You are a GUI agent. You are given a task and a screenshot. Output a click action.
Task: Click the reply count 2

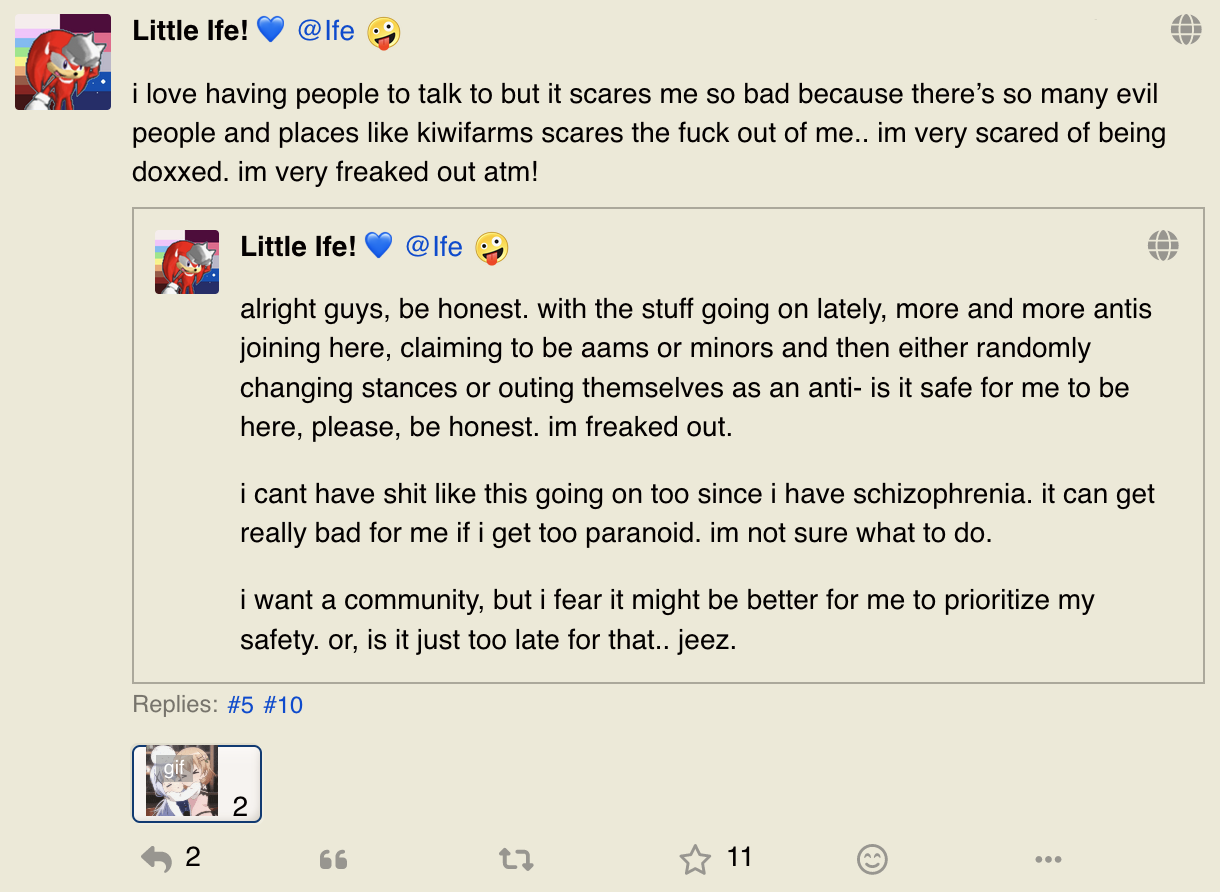pyautogui.click(x=193, y=857)
